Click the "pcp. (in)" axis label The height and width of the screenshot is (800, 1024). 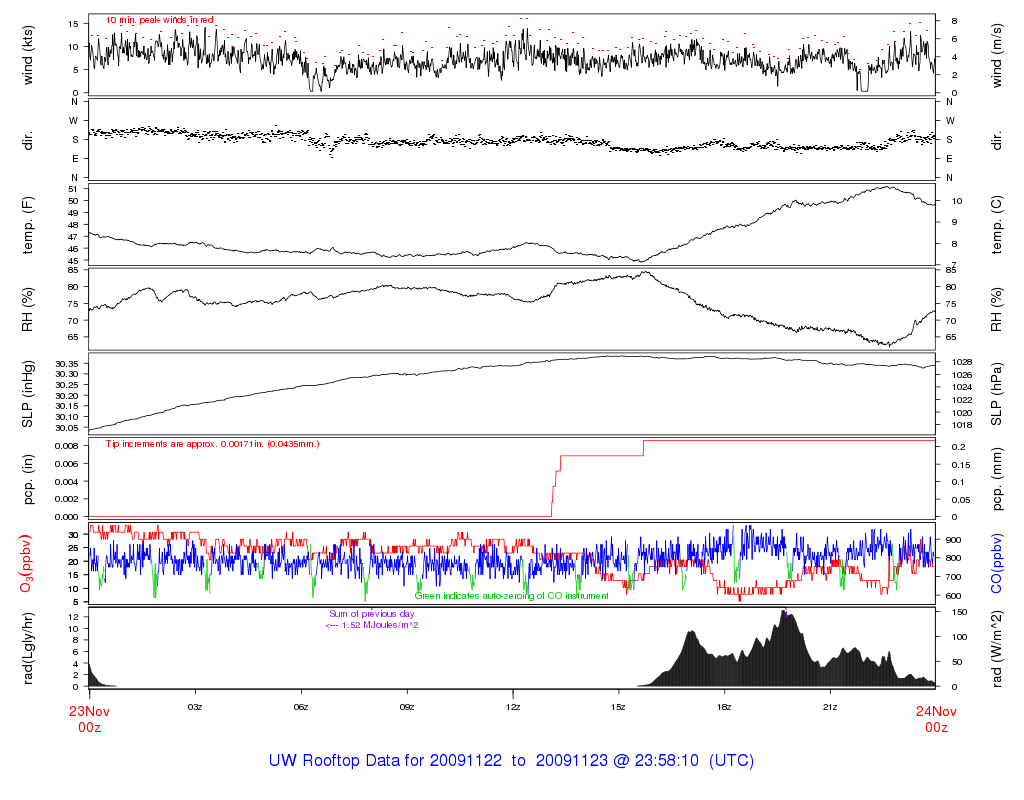tap(28, 478)
